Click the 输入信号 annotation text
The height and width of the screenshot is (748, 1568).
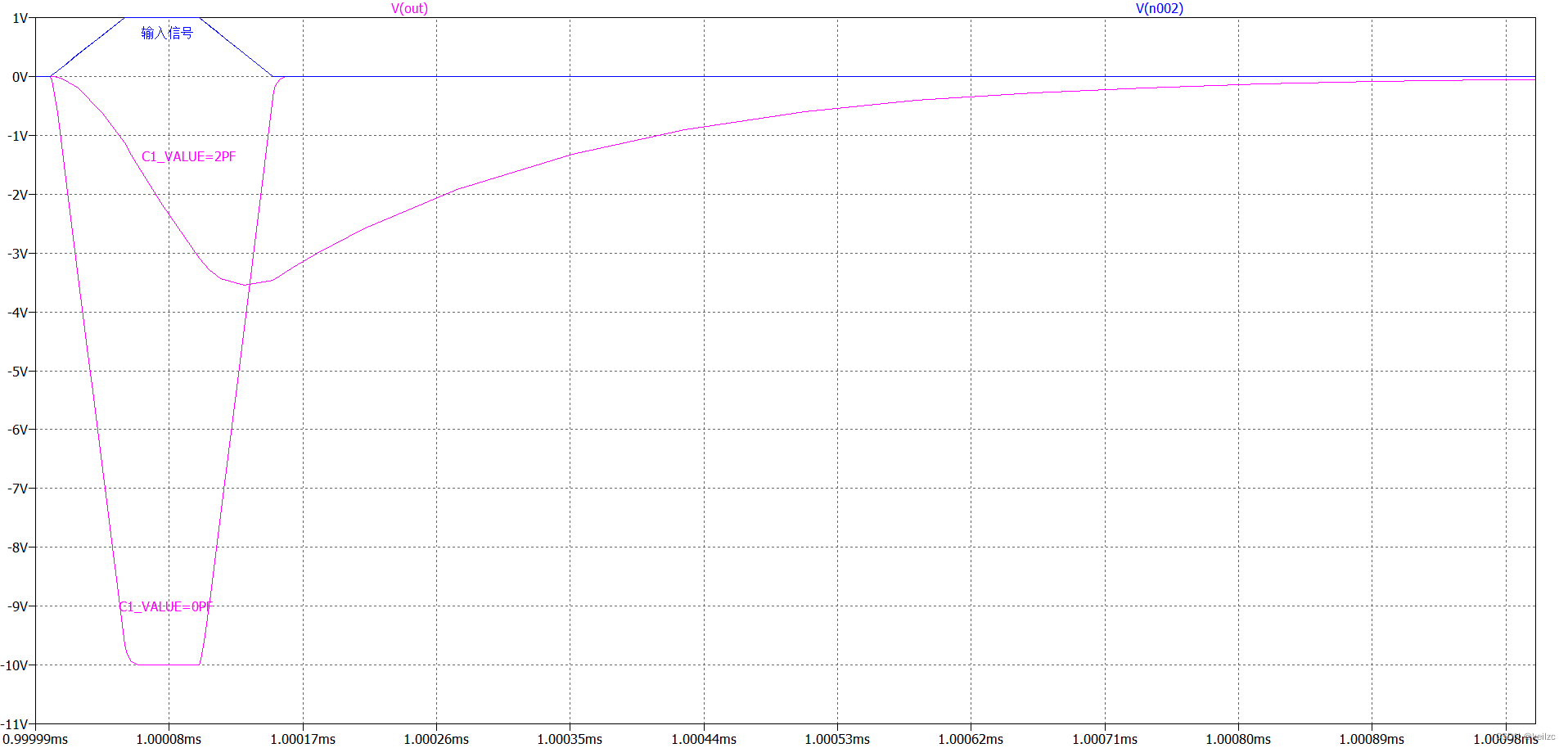pos(167,33)
